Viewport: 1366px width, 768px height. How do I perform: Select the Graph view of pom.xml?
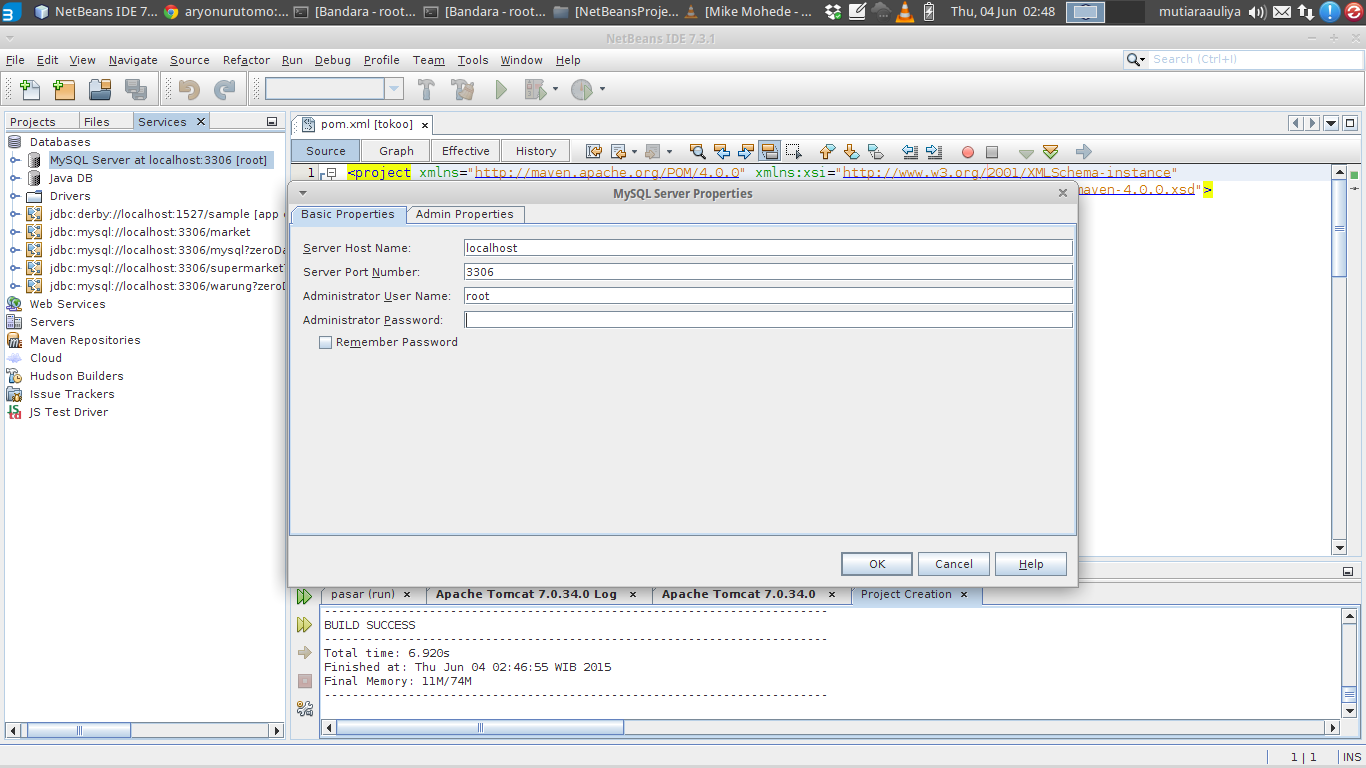pos(396,151)
